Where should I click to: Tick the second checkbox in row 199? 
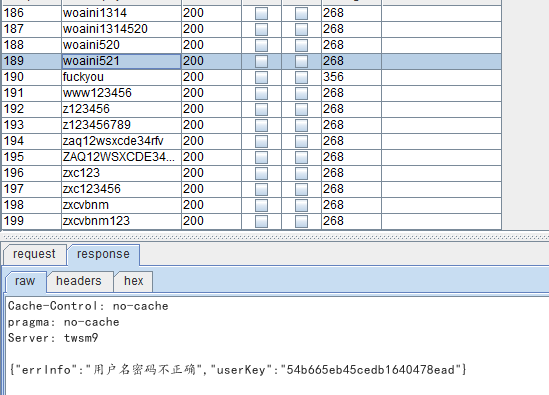click(301, 221)
